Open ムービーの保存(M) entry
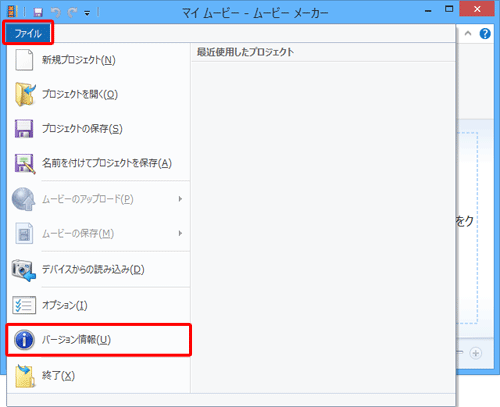The image size is (500, 407). click(99, 233)
